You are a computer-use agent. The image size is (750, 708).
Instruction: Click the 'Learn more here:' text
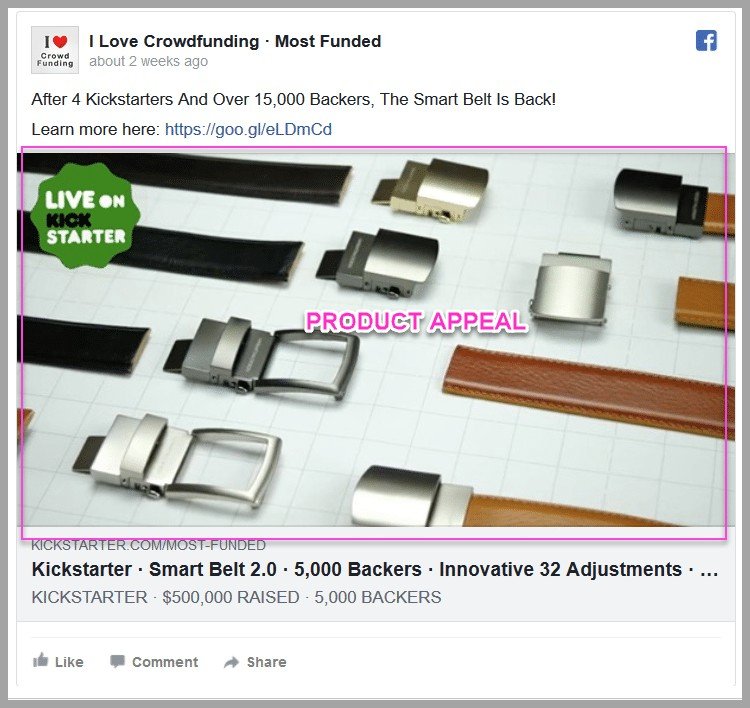96,129
